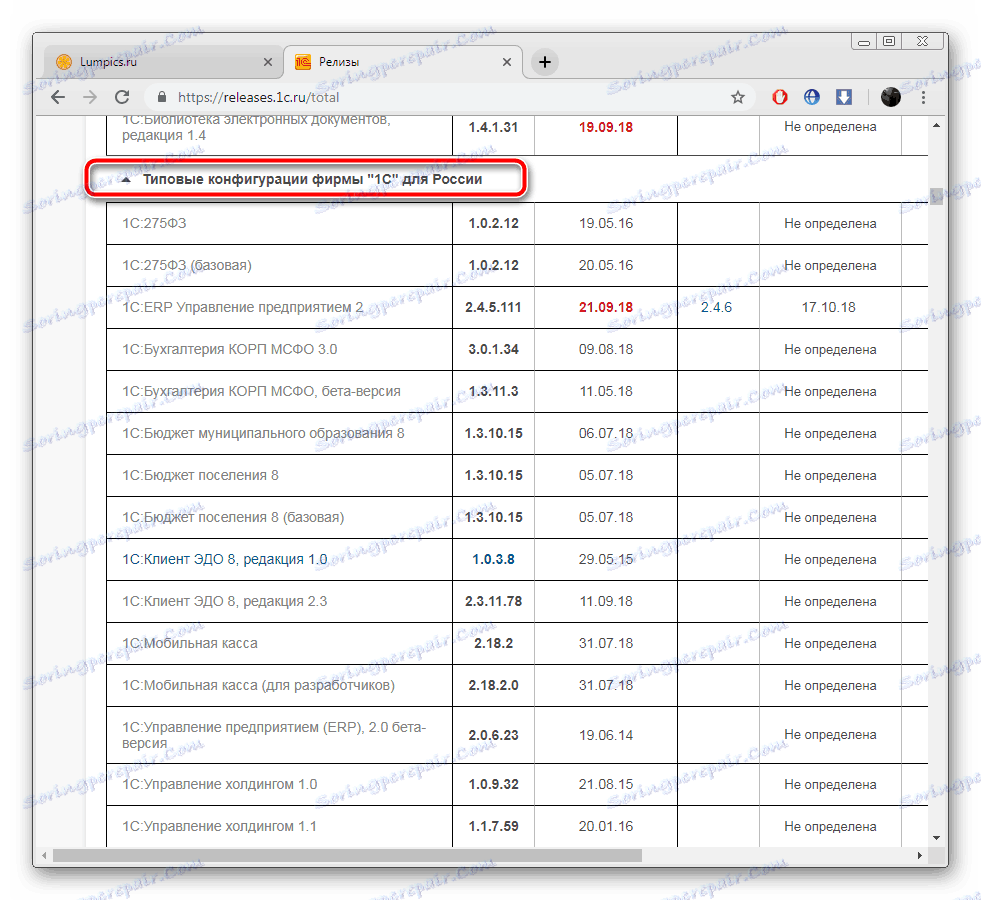This screenshot has width=981, height=900.
Task: Click version 3.0.1.34
Action: point(493,349)
